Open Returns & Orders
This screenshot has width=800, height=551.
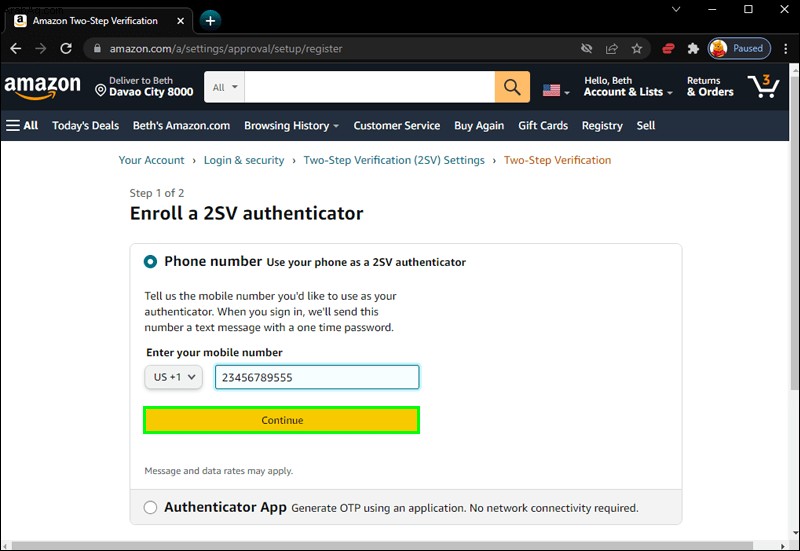pos(710,87)
